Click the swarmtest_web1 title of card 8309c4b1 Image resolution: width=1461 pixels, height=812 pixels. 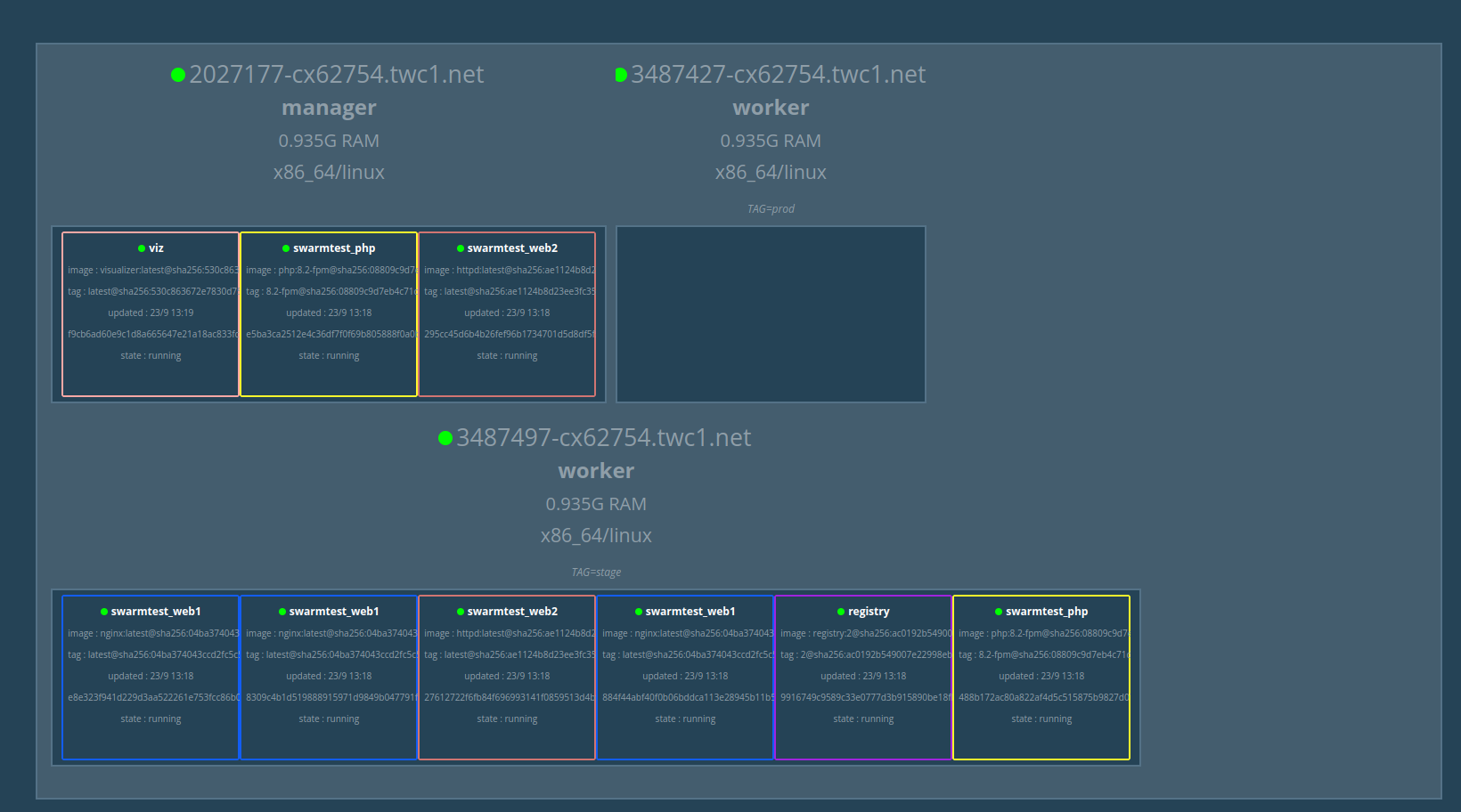coord(334,612)
